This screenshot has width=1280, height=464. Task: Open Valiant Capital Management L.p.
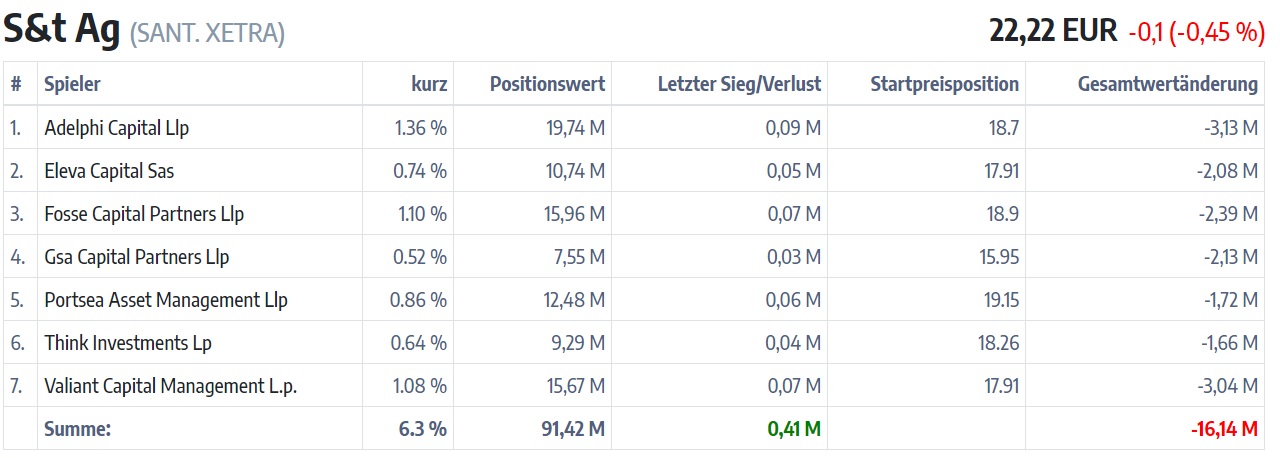click(x=171, y=386)
